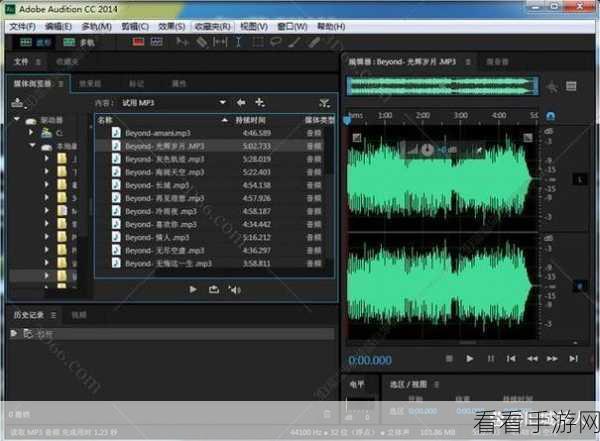The width and height of the screenshot is (600, 441).
Task: Switch to Waveform view in the toolbar
Action: [35, 42]
